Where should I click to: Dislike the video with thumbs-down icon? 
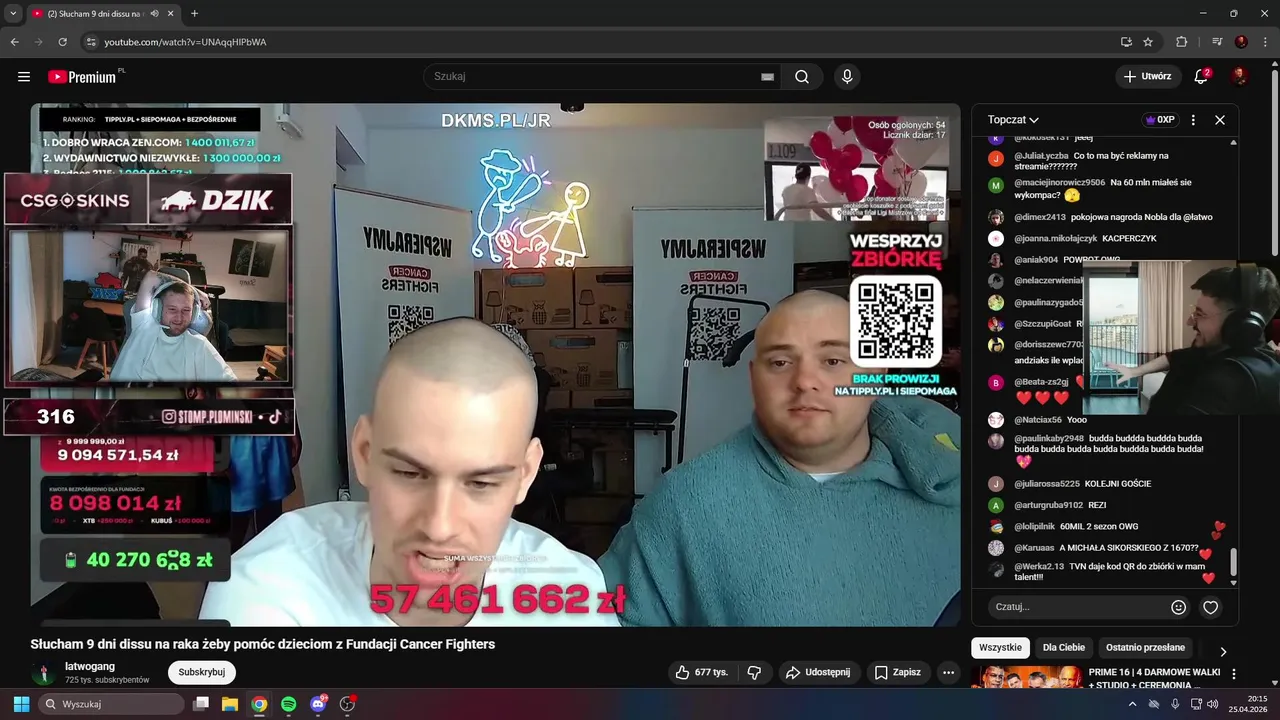[x=755, y=672]
